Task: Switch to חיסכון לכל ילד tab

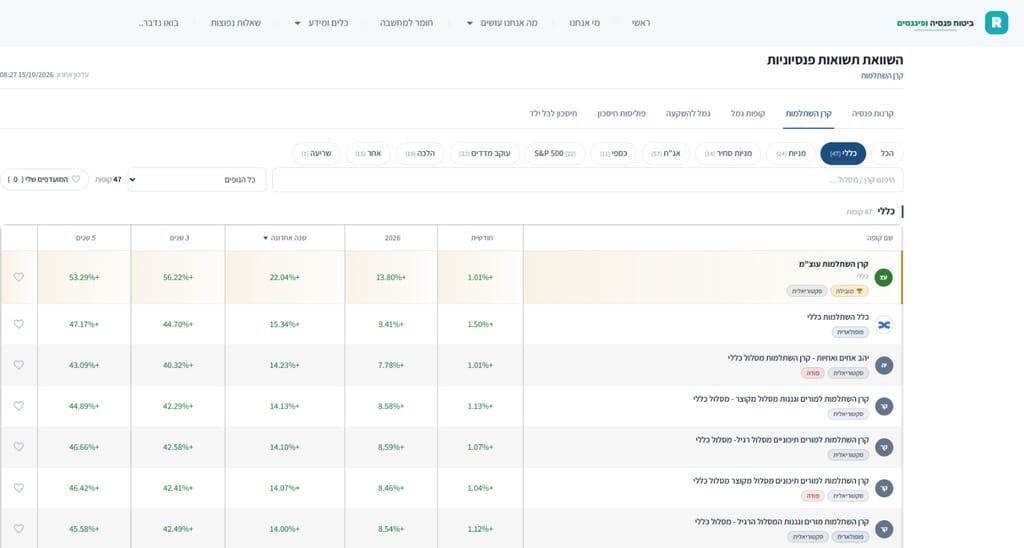Action: click(553, 114)
